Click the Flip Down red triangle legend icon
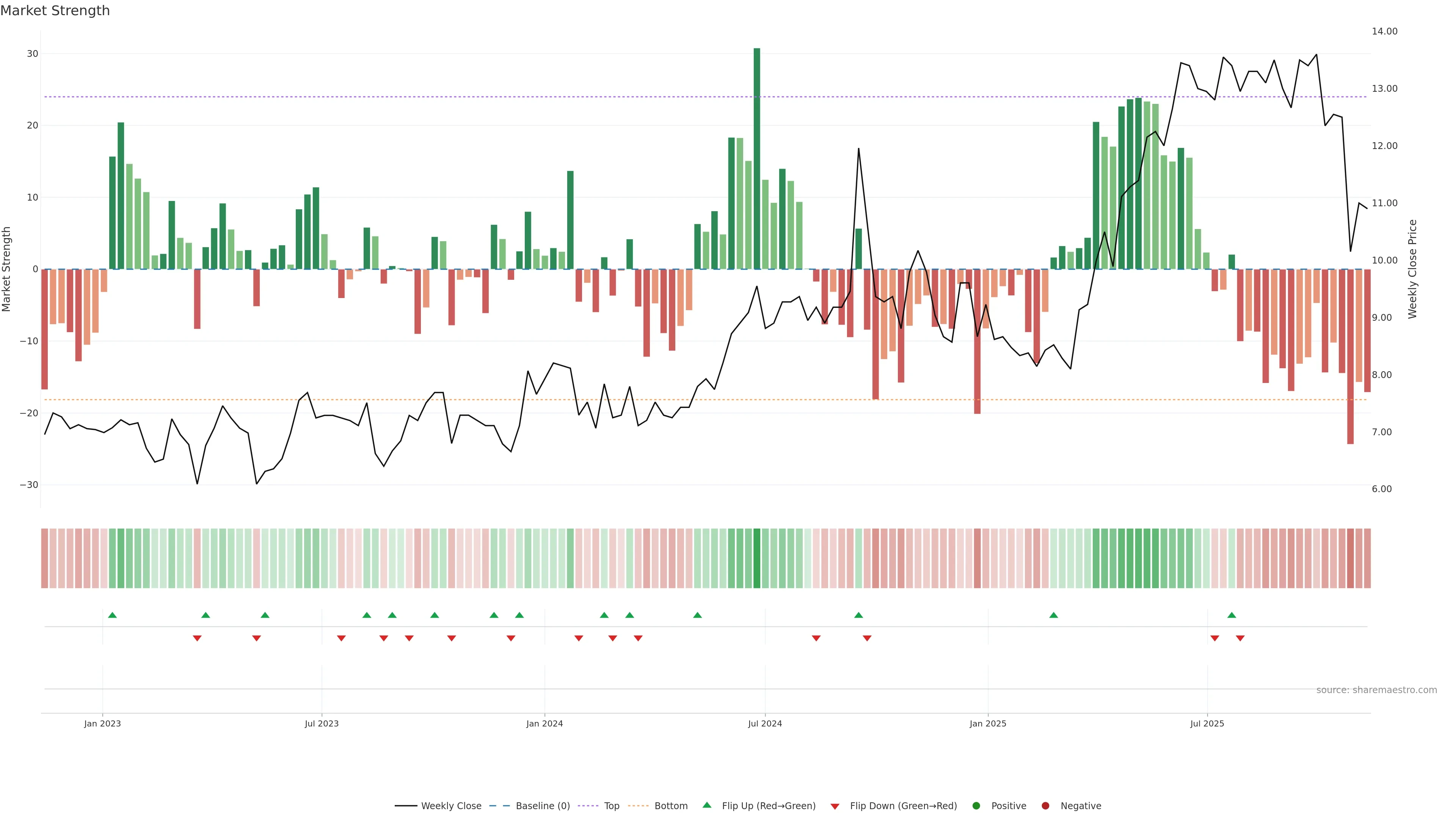The image size is (1456, 819). (x=835, y=806)
